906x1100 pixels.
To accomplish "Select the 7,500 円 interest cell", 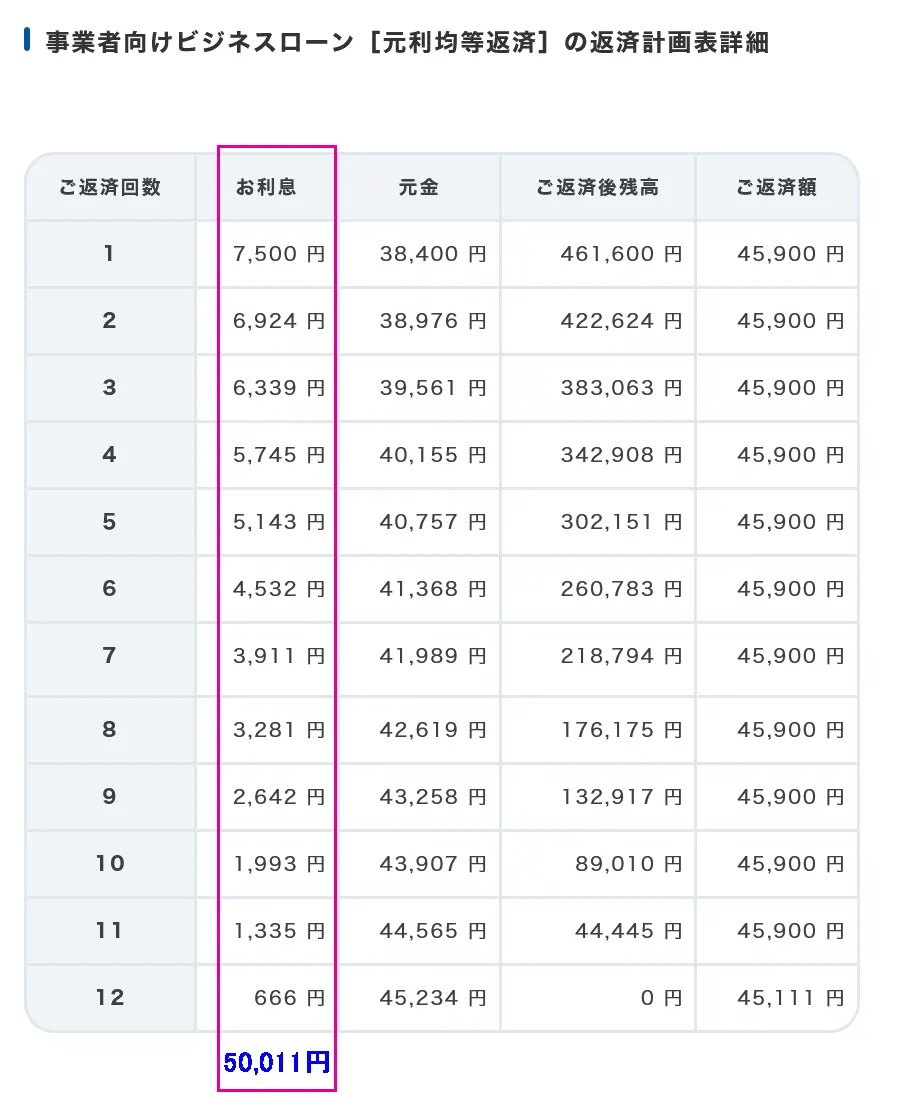I will pyautogui.click(x=266, y=254).
